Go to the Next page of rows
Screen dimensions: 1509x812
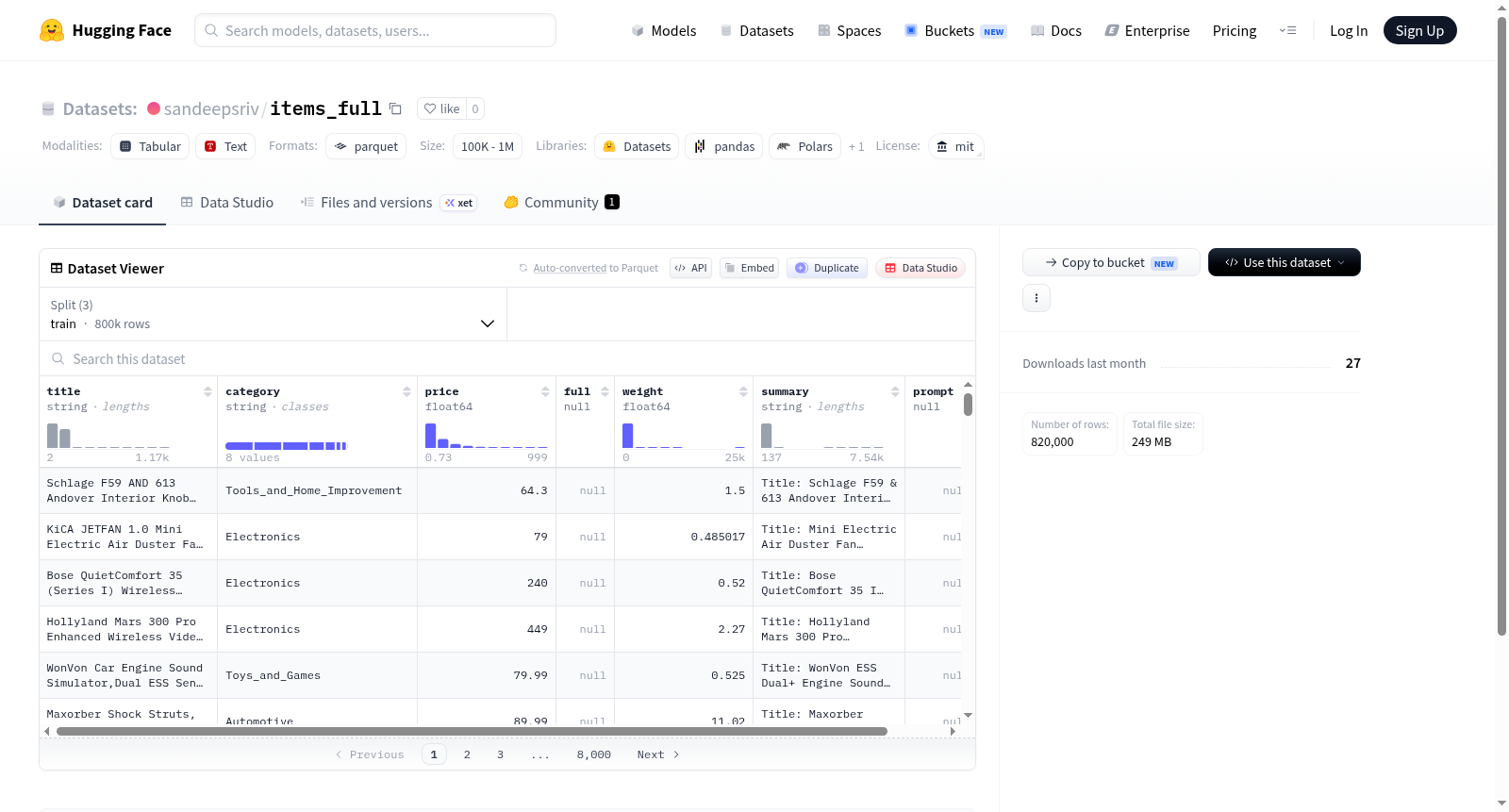coord(658,754)
